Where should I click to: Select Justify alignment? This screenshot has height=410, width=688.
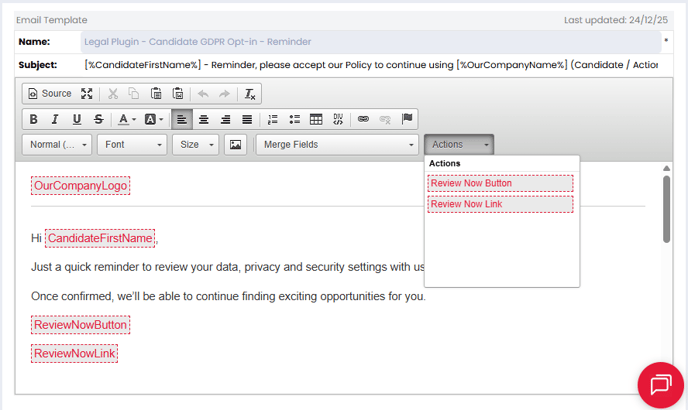[x=247, y=119]
